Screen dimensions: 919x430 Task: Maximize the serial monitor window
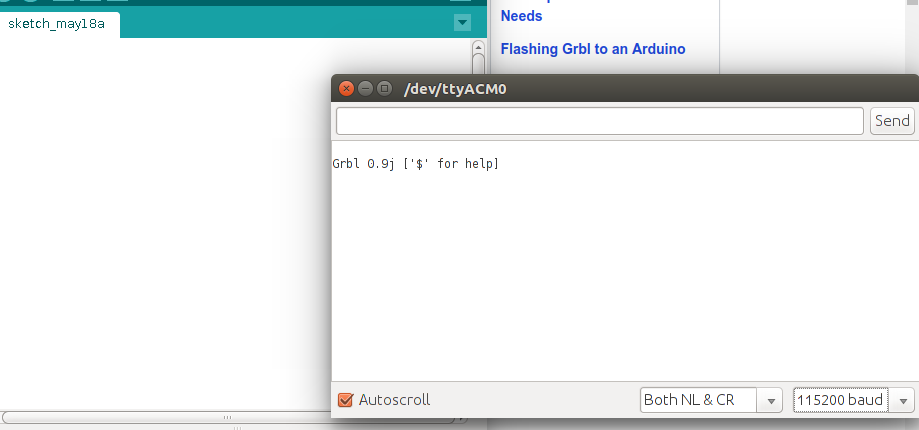point(383,88)
